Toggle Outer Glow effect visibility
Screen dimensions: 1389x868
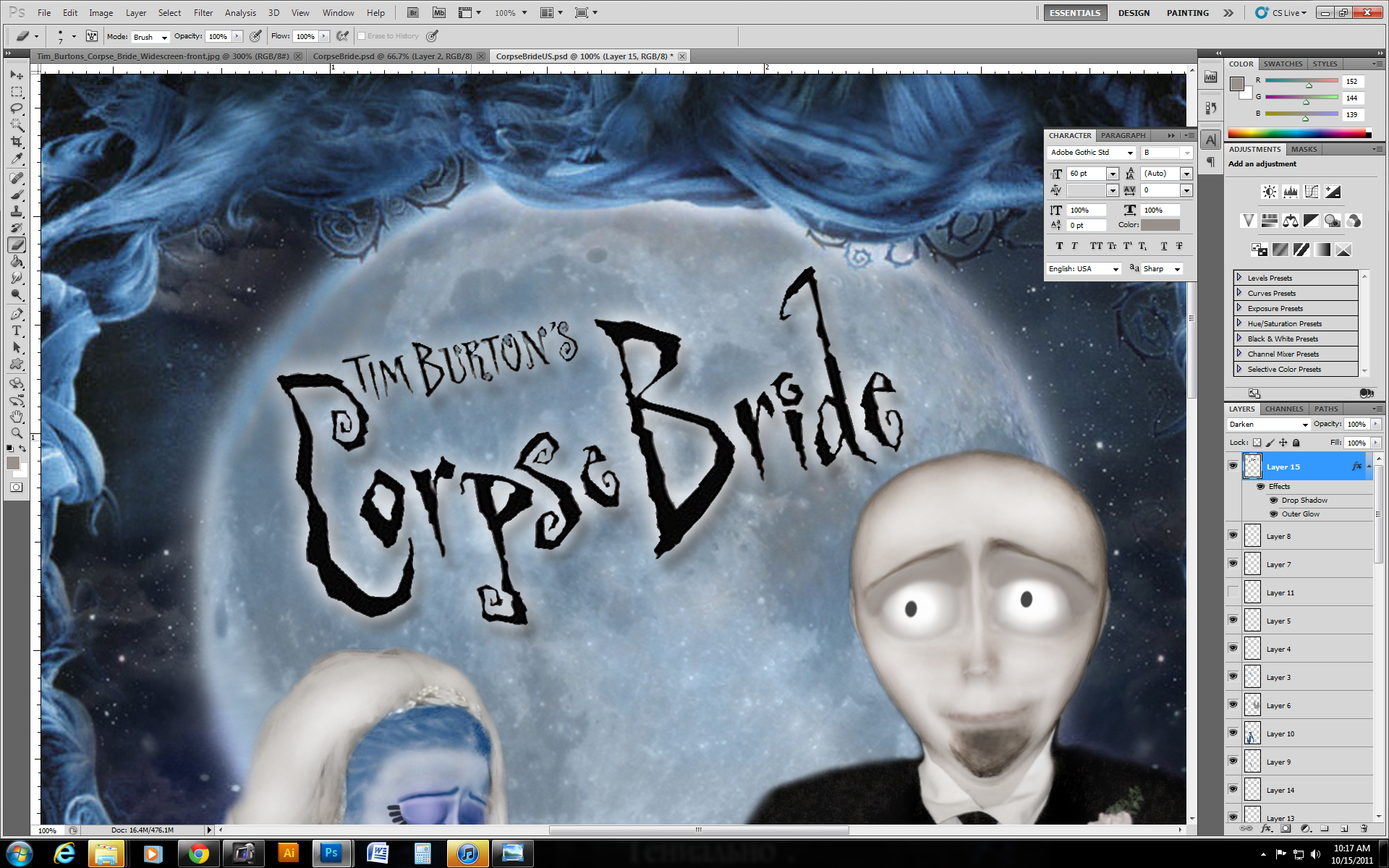click(1274, 514)
